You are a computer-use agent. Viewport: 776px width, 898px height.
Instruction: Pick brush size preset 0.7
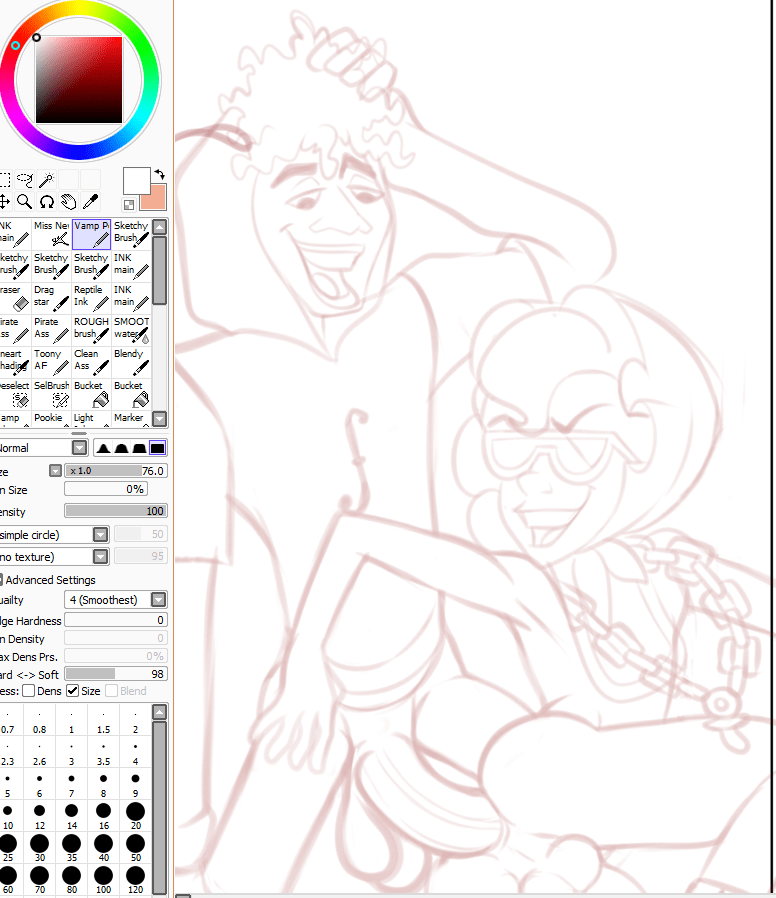pyautogui.click(x=7, y=720)
